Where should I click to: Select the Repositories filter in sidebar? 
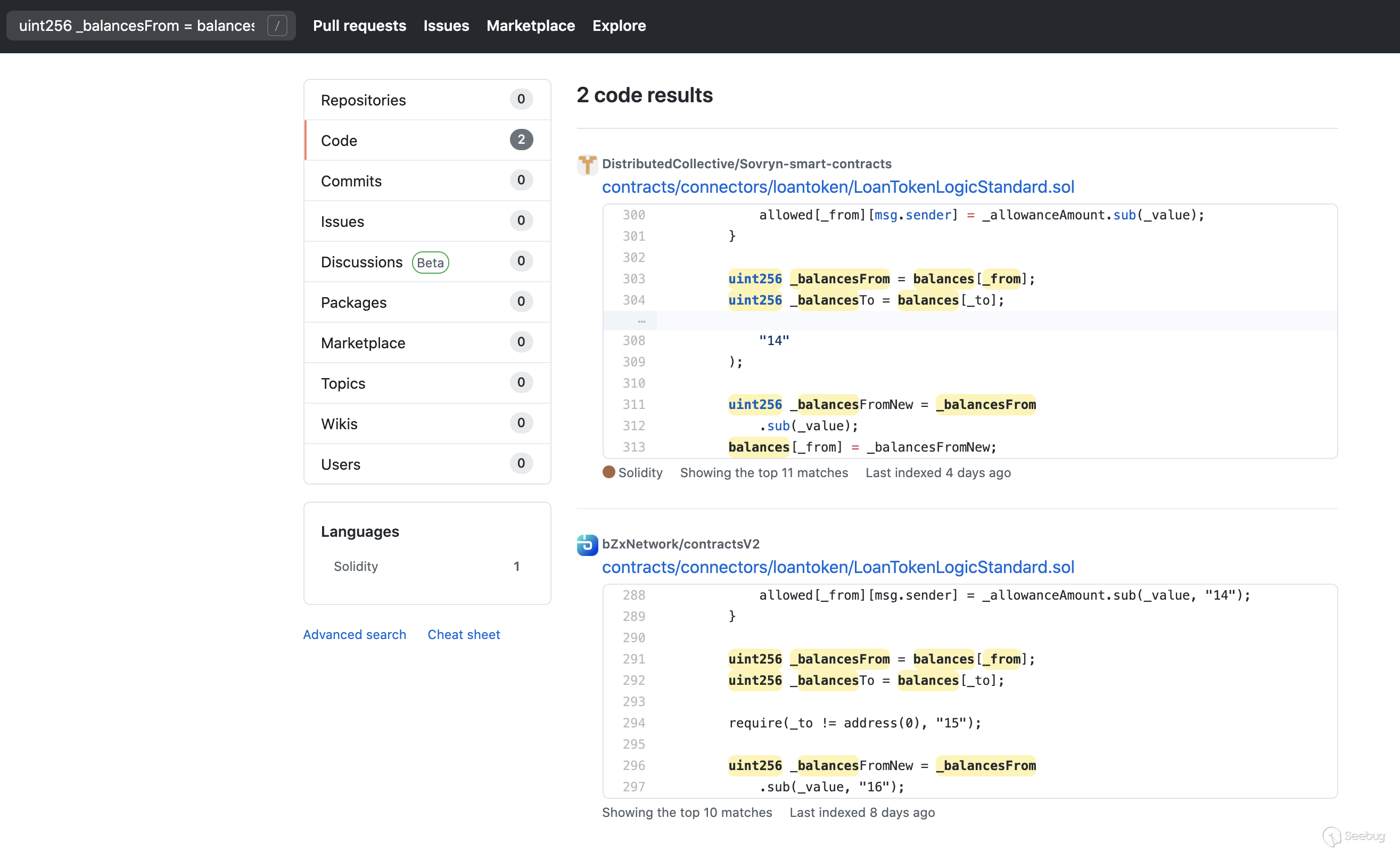point(363,100)
